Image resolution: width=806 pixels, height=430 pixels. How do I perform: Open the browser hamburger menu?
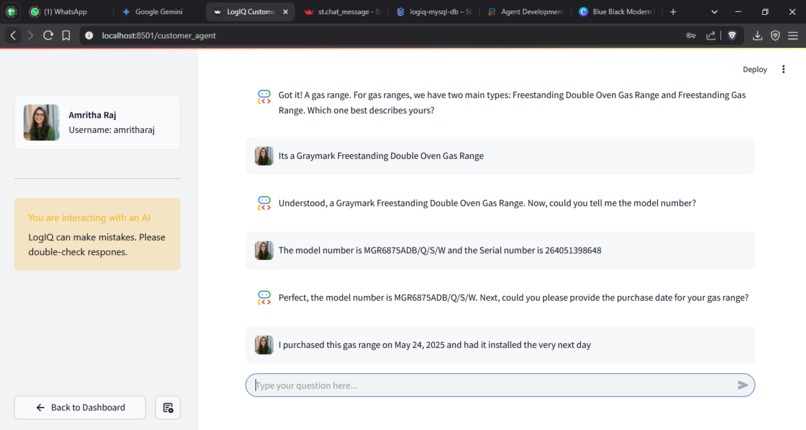pos(793,35)
